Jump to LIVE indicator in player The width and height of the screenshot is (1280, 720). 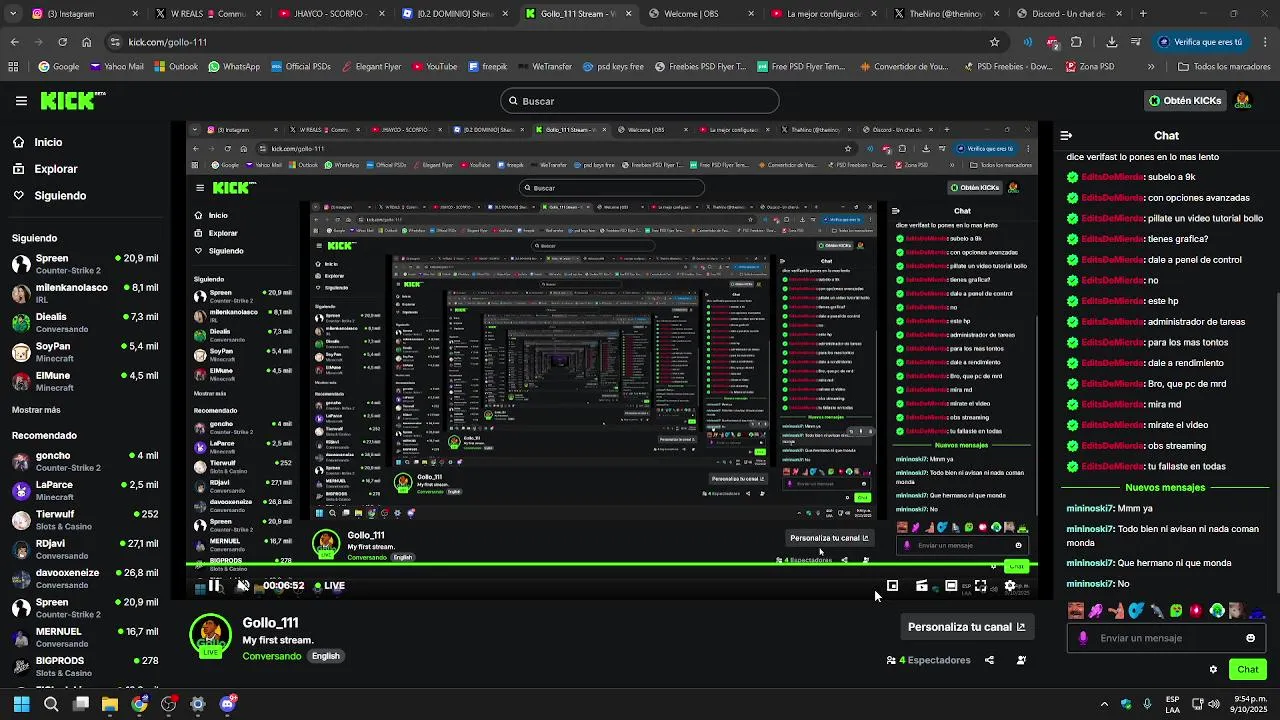pos(329,586)
